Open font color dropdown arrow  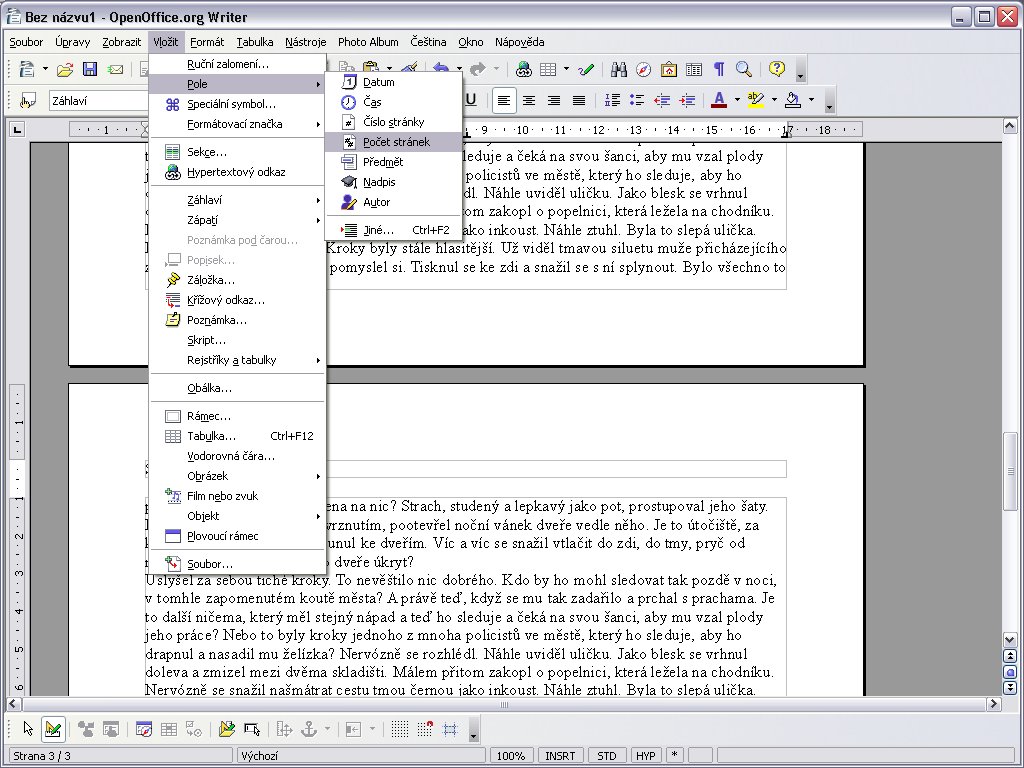pos(737,100)
